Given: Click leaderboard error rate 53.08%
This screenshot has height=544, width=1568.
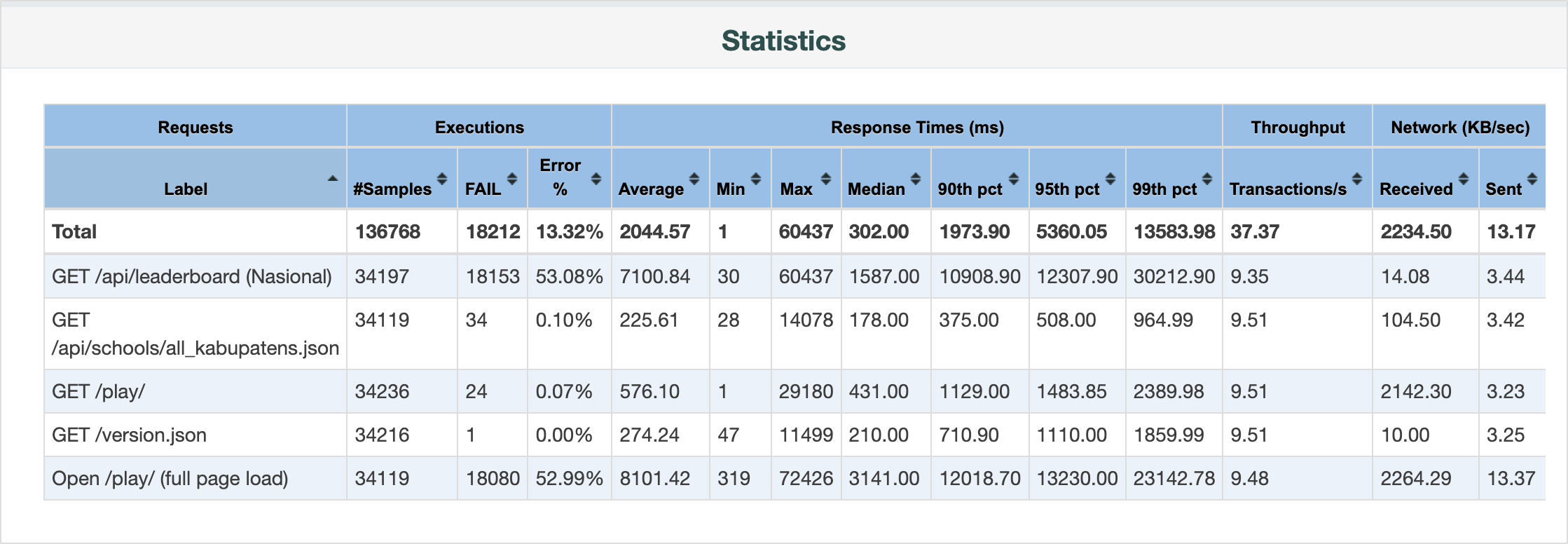Looking at the screenshot, I should (570, 277).
